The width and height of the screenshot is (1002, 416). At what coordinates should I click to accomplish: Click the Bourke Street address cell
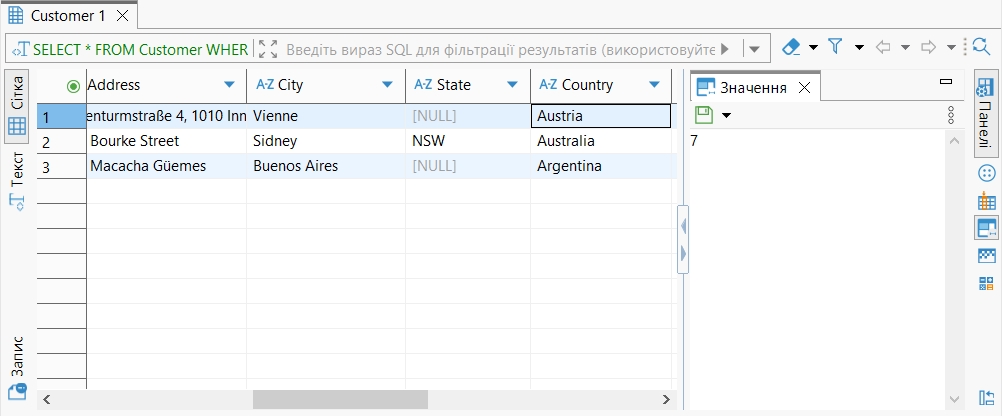click(166, 141)
